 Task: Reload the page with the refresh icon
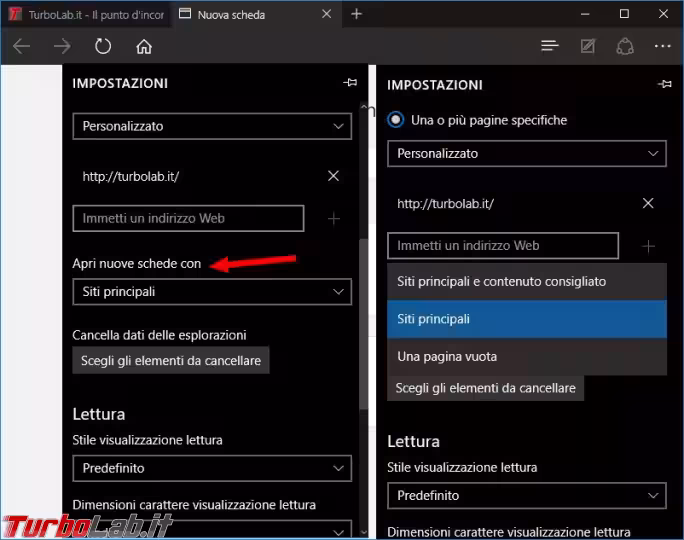click(x=103, y=46)
